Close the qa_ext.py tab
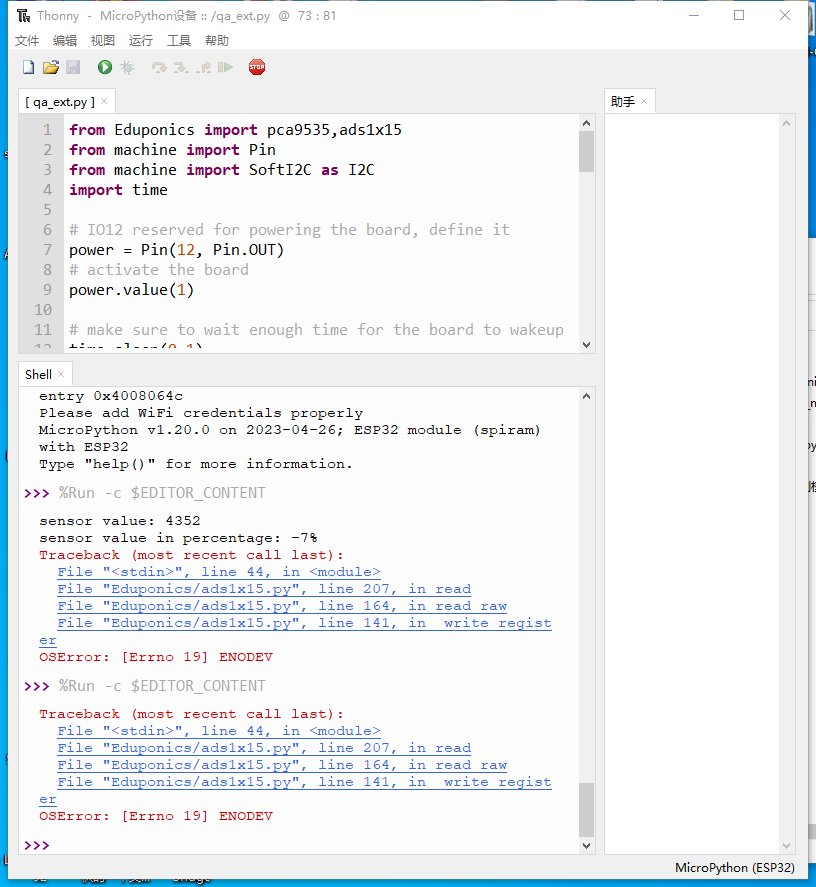 pos(104,101)
